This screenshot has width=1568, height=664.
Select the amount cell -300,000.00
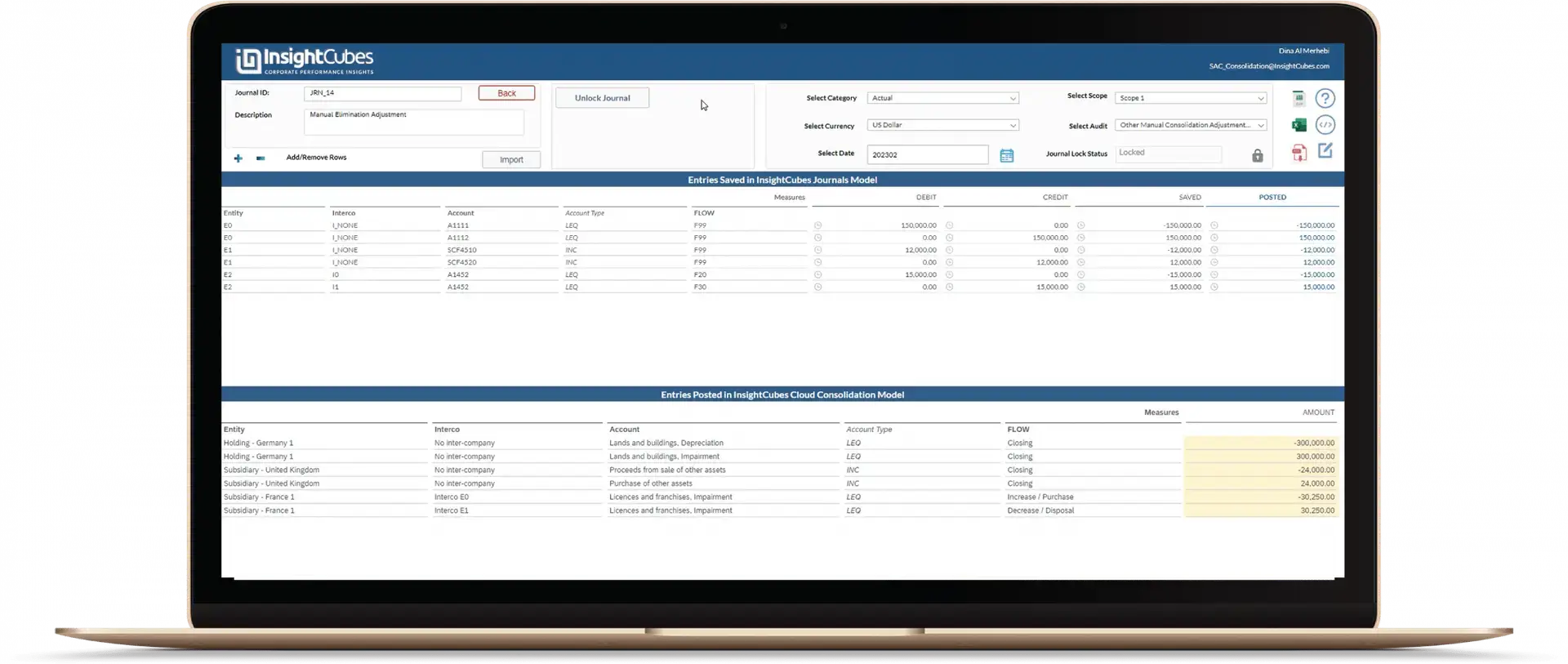[1261, 443]
